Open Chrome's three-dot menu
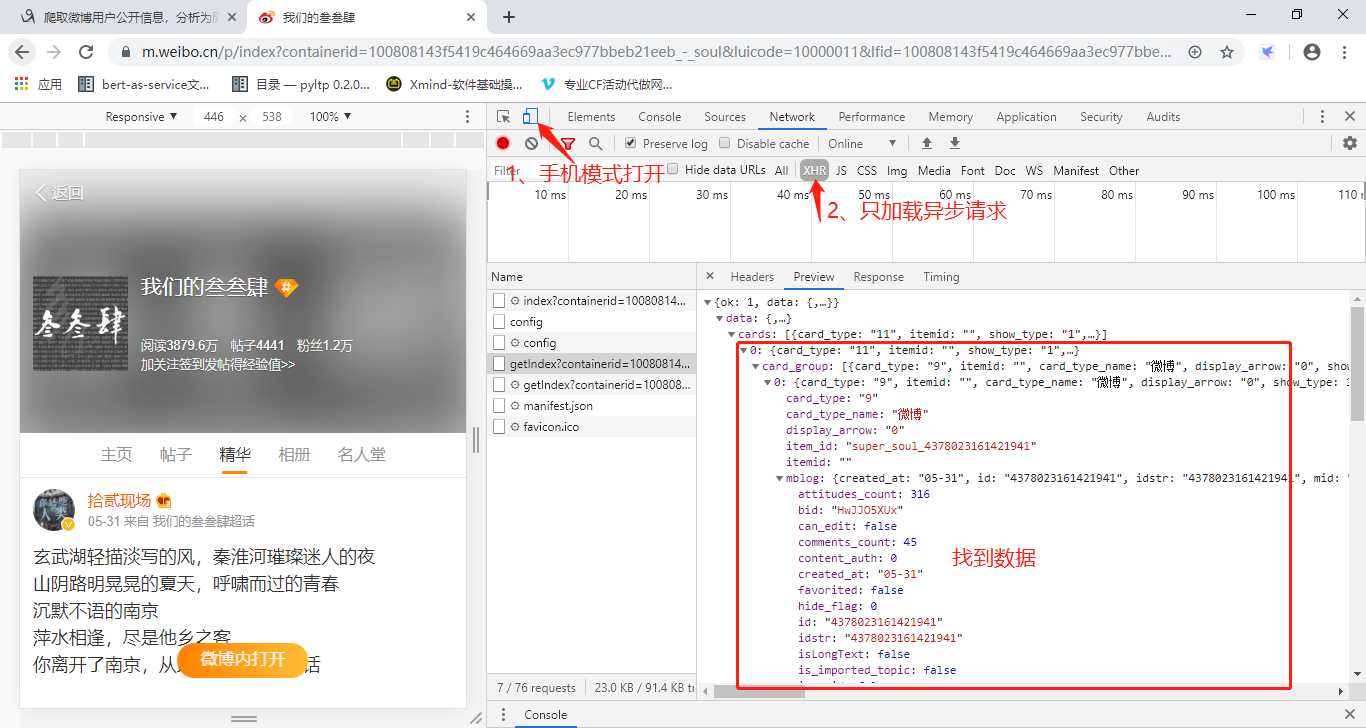1366x728 pixels. pyautogui.click(x=1343, y=52)
